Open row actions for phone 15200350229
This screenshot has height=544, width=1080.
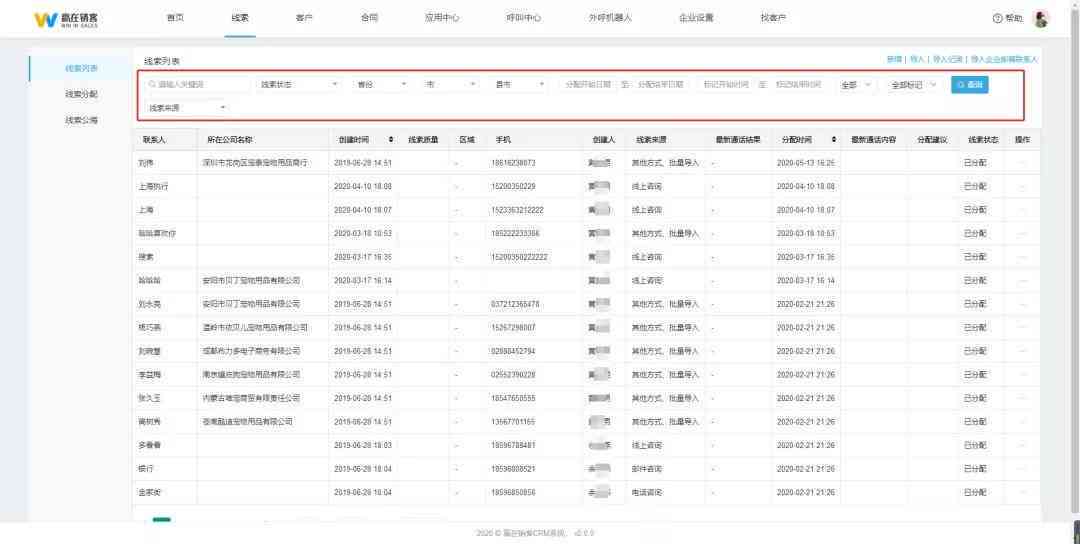coord(1022,187)
